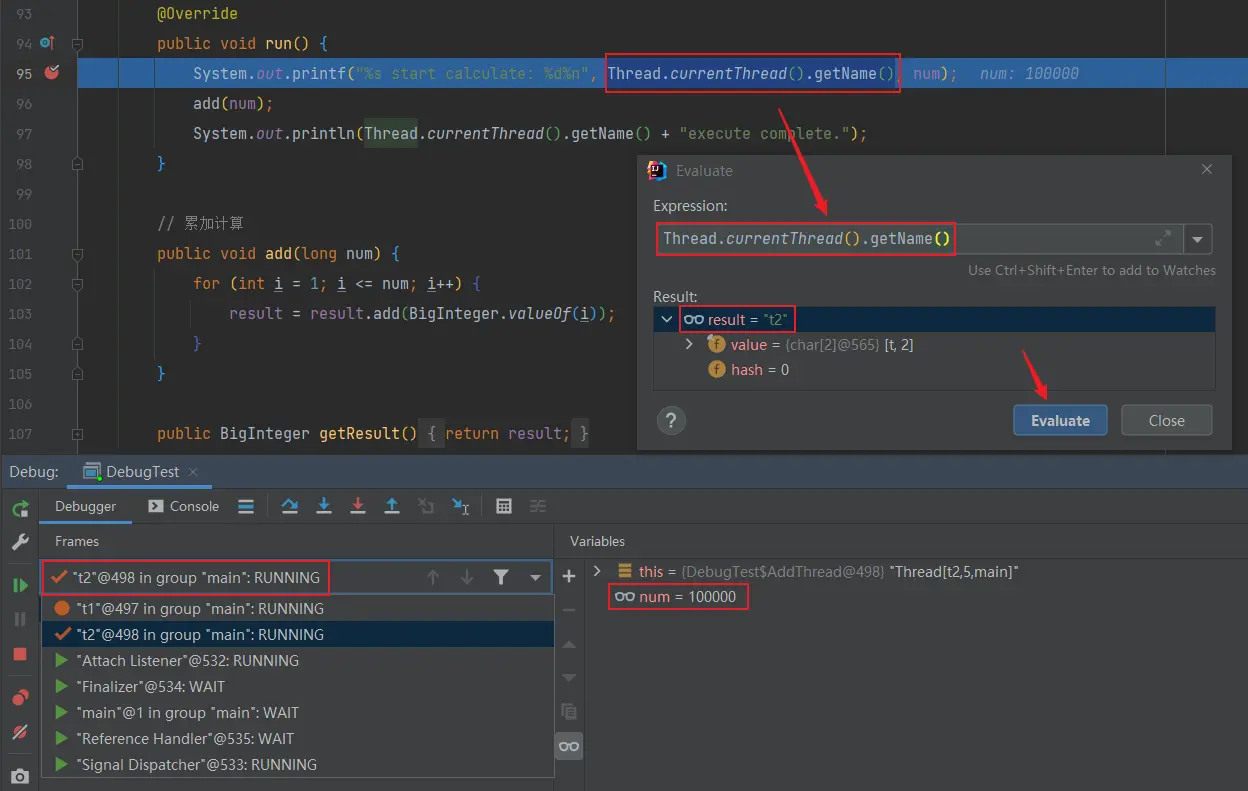Click the Resume Program icon
The image size is (1248, 791).
20,585
